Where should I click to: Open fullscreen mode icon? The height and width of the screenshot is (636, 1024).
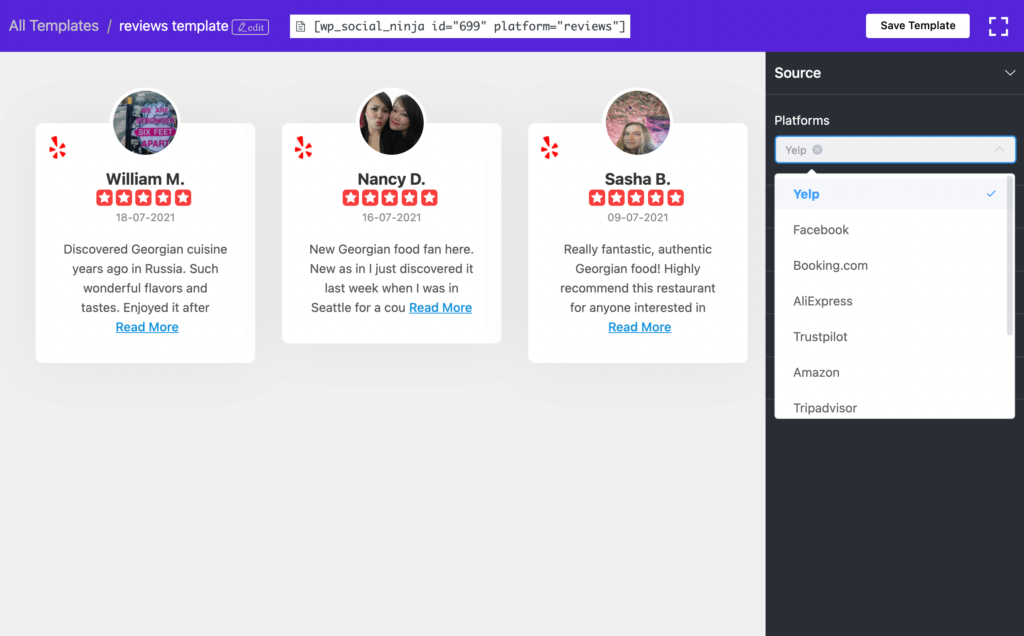point(998,26)
